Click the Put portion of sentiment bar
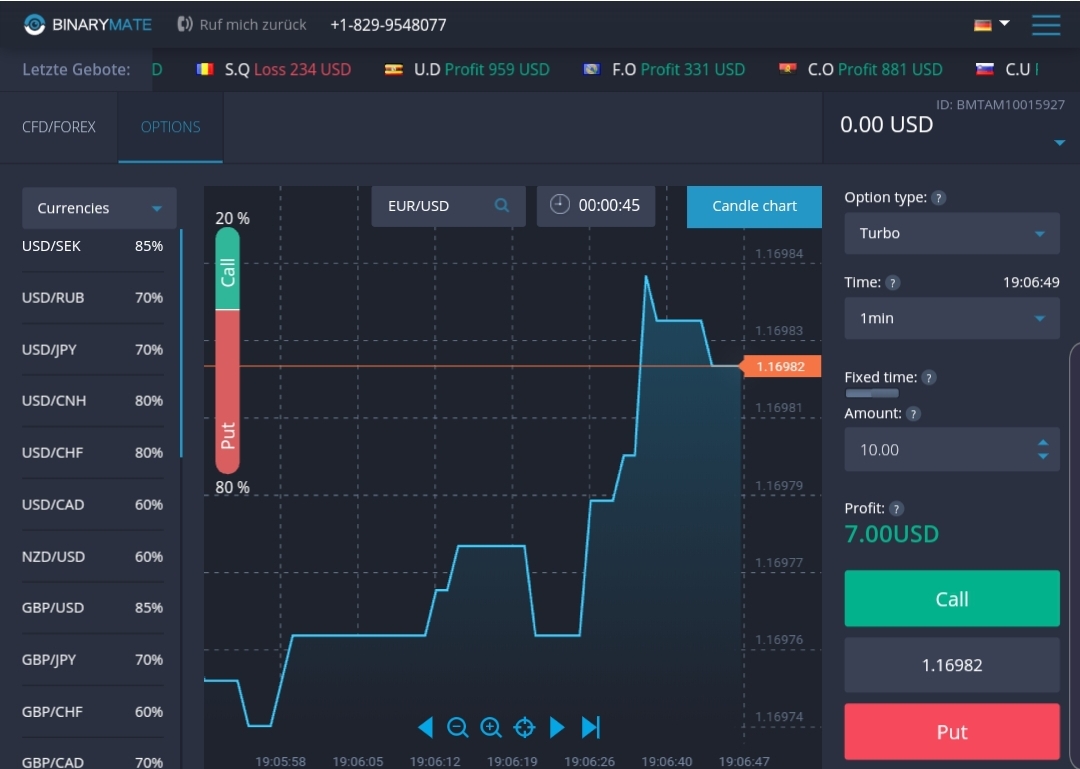 point(227,391)
